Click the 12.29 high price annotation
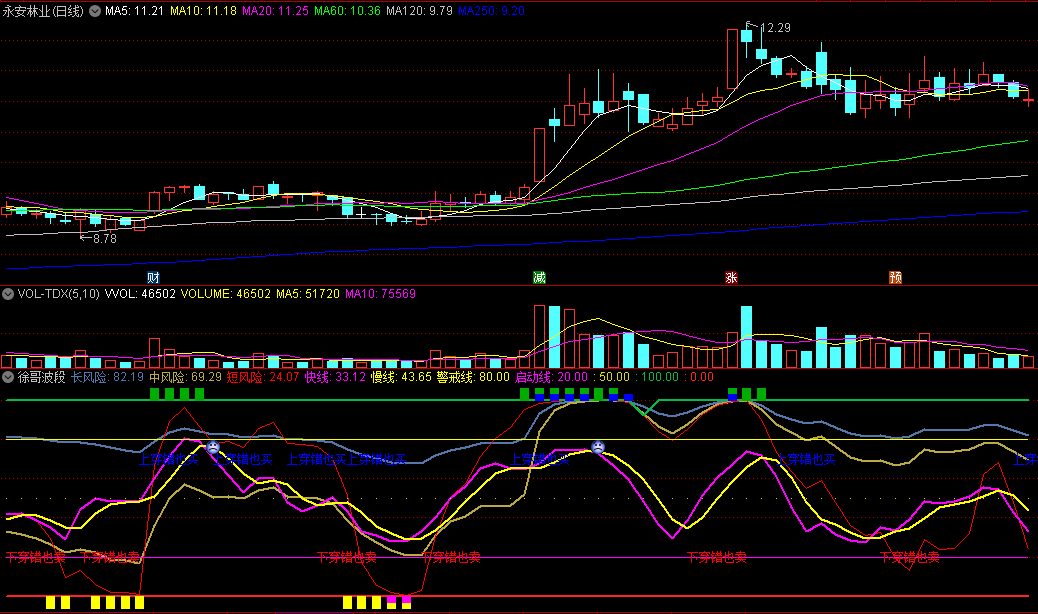The width and height of the screenshot is (1038, 614). [775, 28]
